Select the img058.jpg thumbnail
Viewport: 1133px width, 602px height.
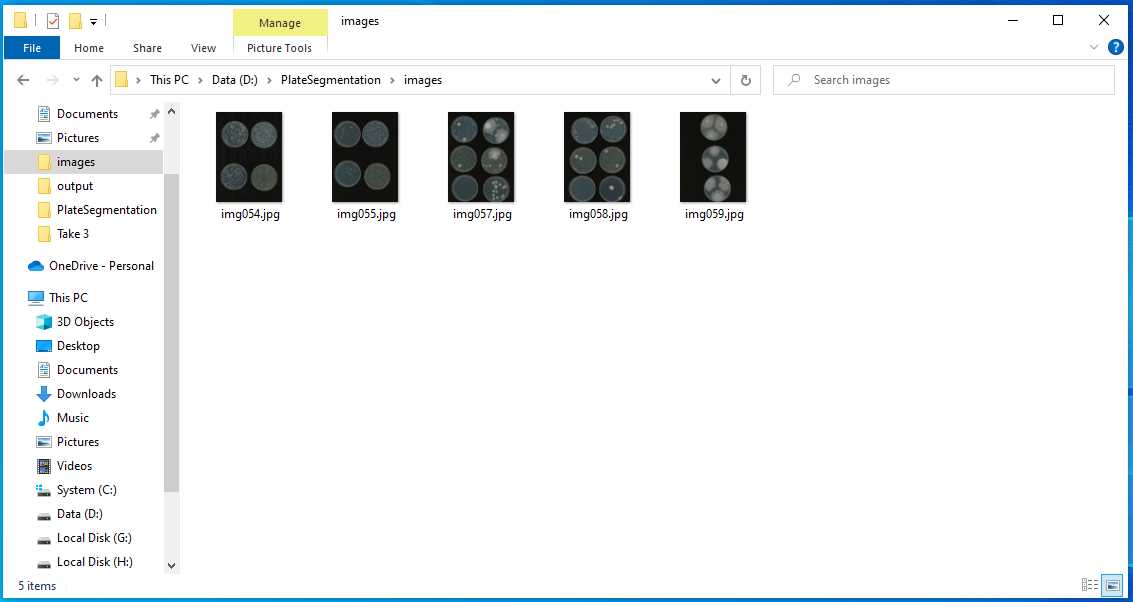point(597,157)
